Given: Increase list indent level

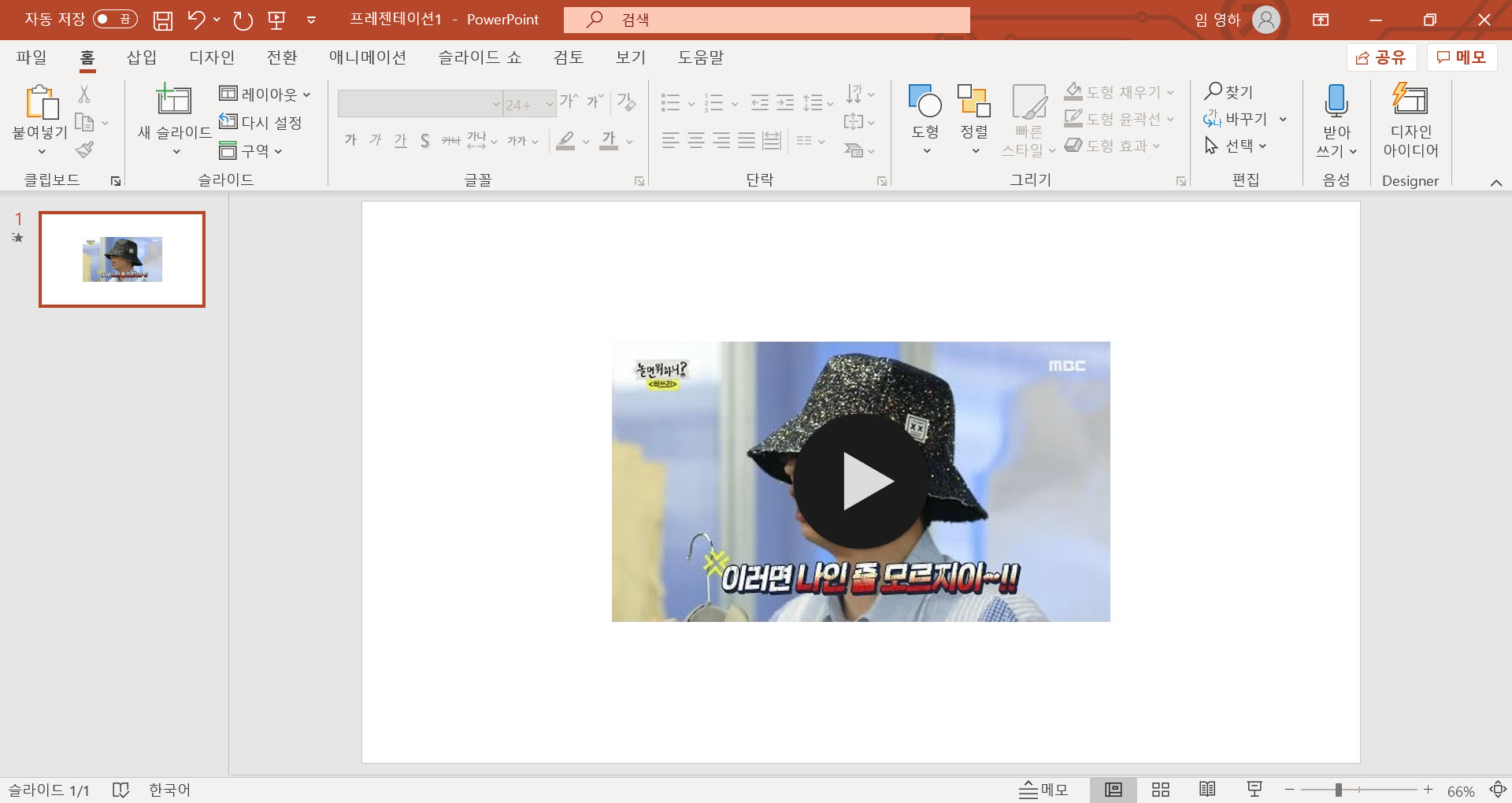Looking at the screenshot, I should click(x=785, y=102).
